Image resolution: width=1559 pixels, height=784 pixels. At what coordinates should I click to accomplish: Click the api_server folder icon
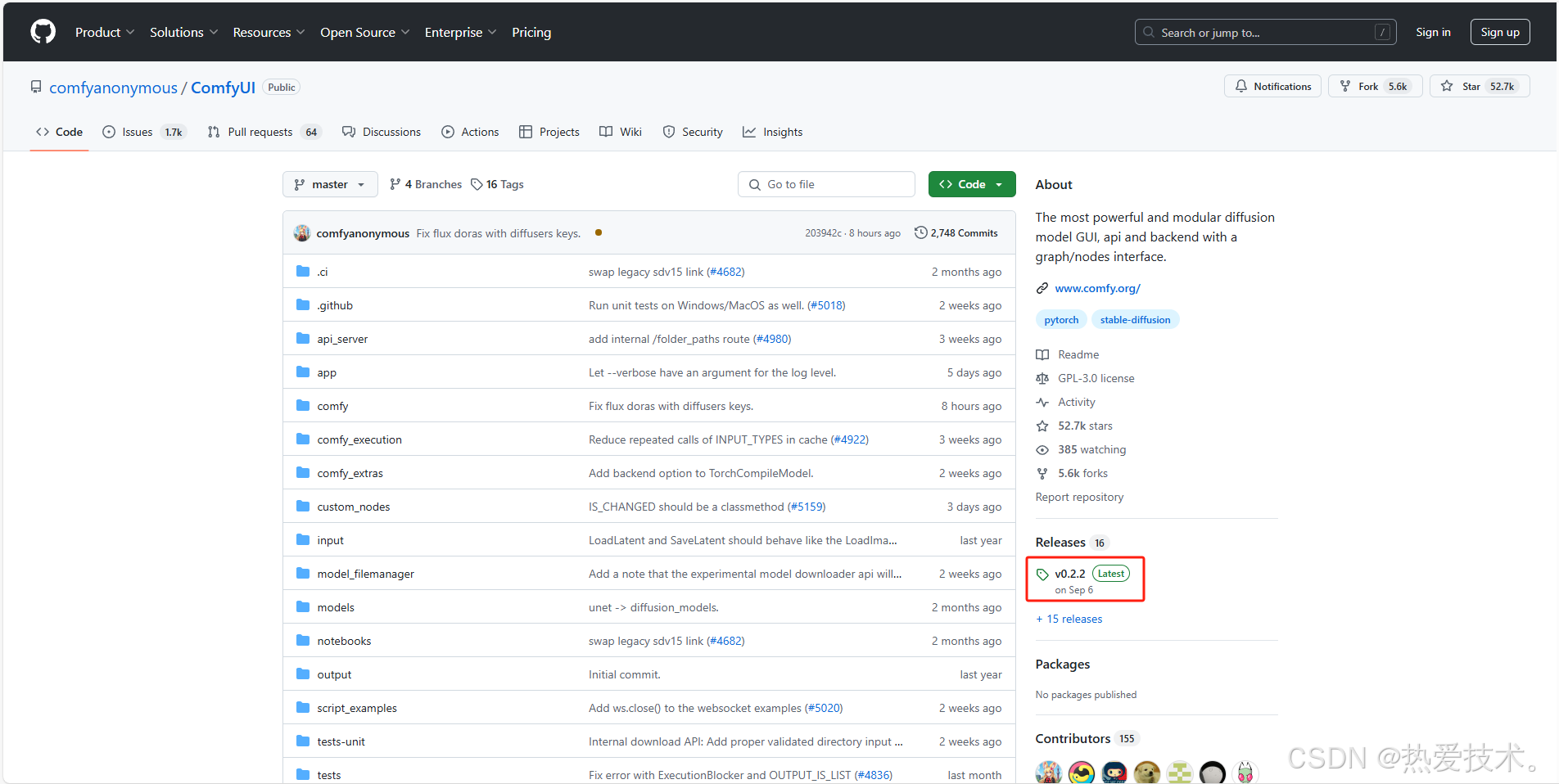click(x=303, y=338)
